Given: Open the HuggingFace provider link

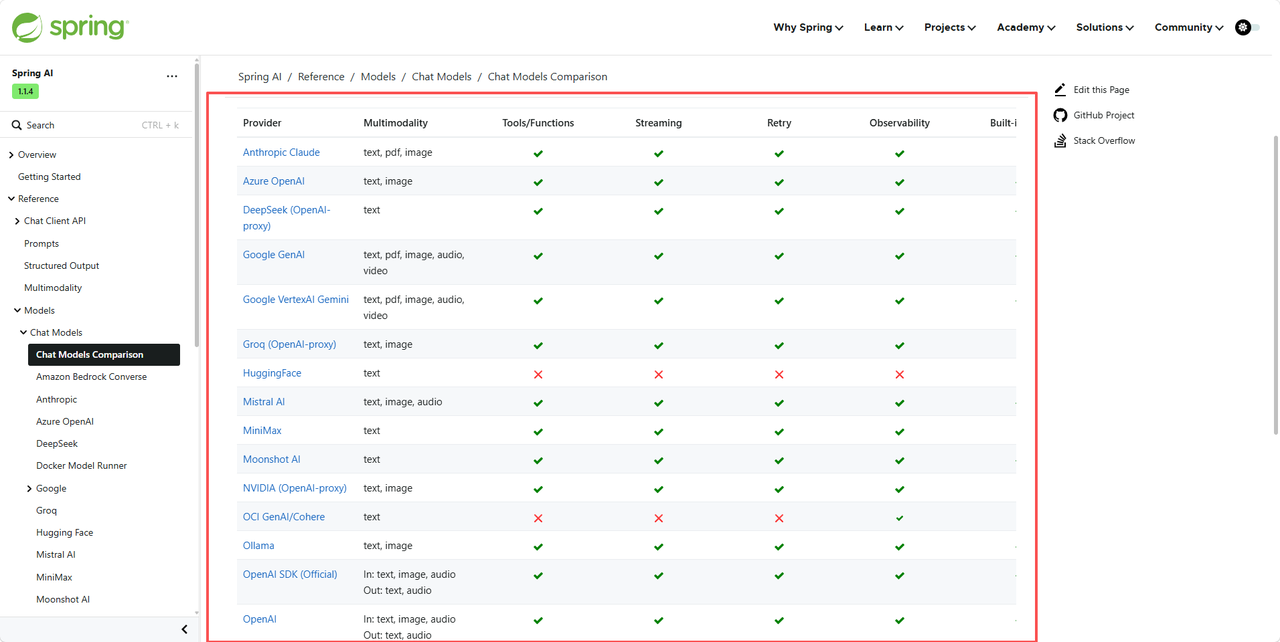Looking at the screenshot, I should pos(272,373).
